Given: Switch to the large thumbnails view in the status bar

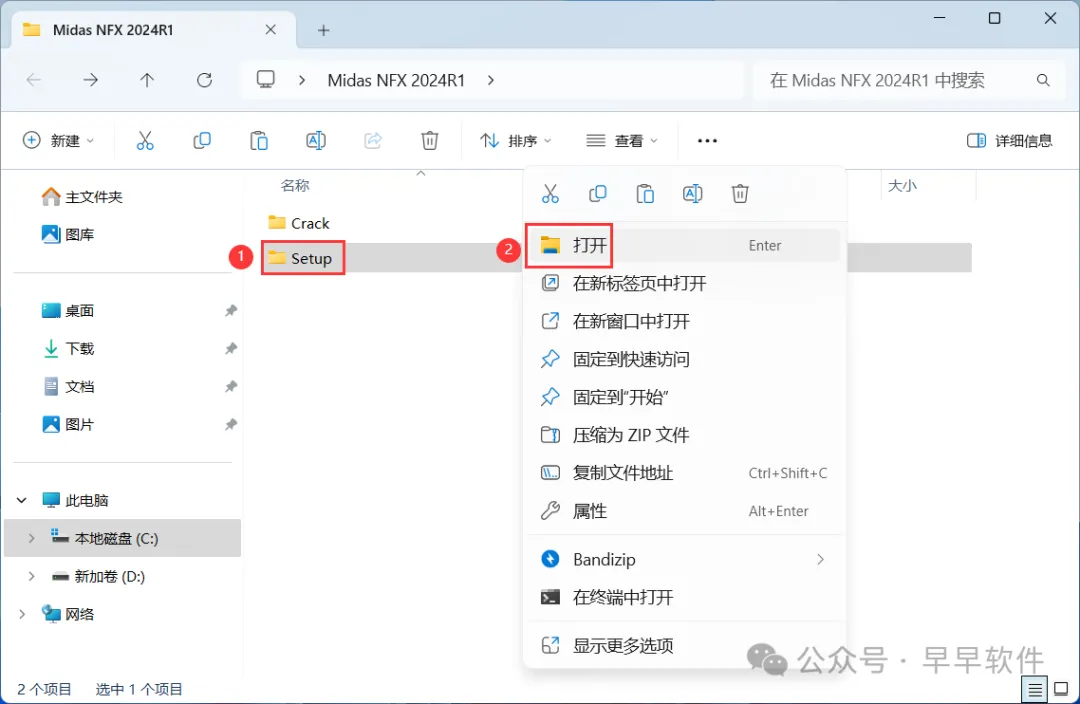Looking at the screenshot, I should (x=1061, y=689).
